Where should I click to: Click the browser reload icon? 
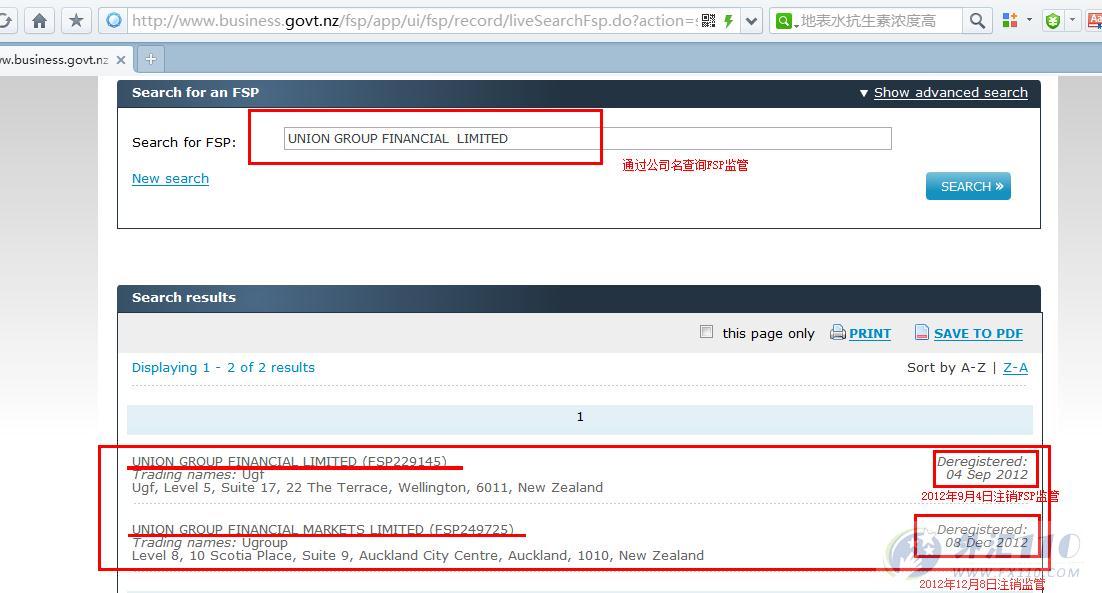[x=5, y=21]
